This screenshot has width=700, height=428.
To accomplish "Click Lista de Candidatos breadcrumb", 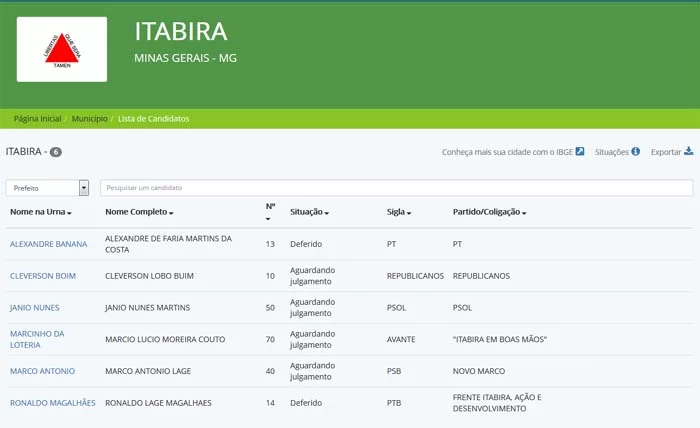I will point(153,119).
